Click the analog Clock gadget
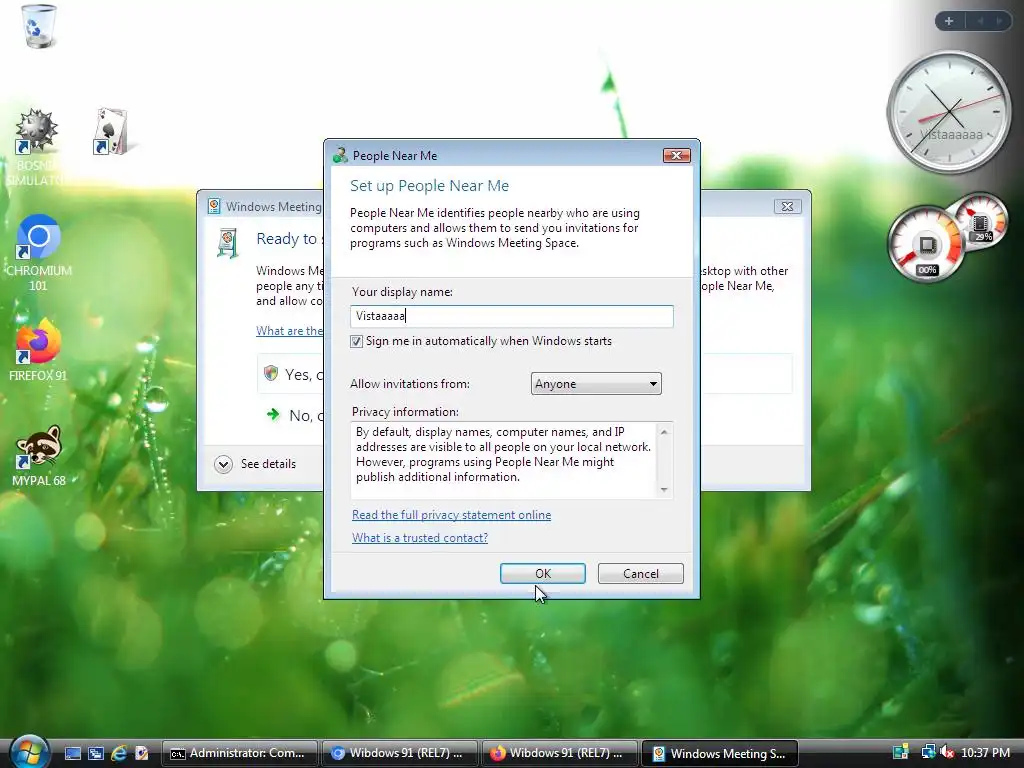 pyautogui.click(x=949, y=112)
